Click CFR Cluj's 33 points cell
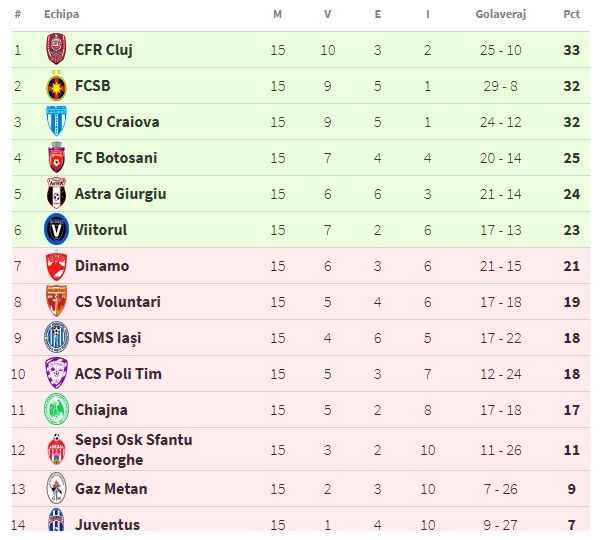The image size is (603, 540). 571,50
